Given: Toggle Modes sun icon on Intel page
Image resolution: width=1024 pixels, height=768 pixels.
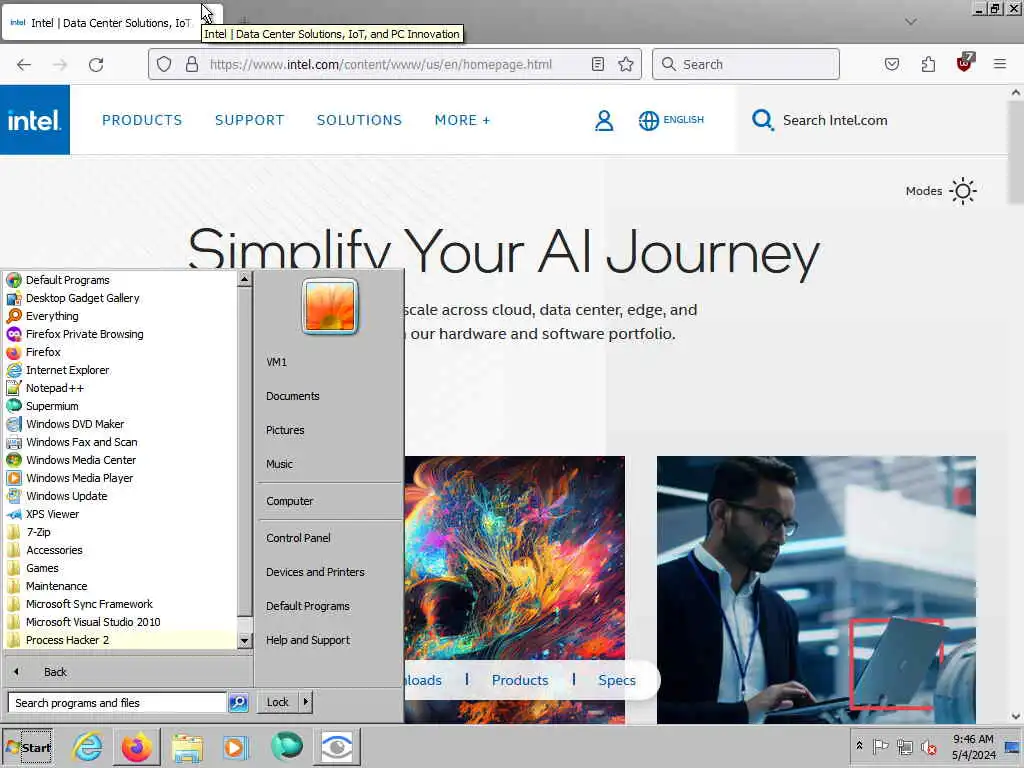Looking at the screenshot, I should point(963,191).
